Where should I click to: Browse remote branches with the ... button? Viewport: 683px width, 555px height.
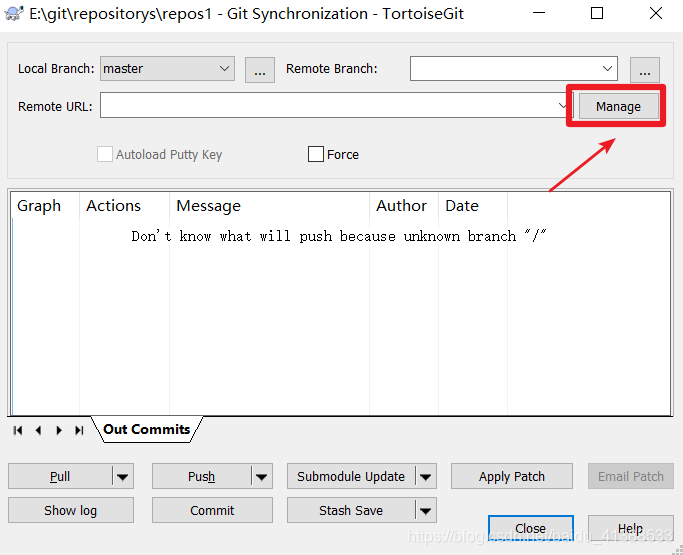[645, 70]
